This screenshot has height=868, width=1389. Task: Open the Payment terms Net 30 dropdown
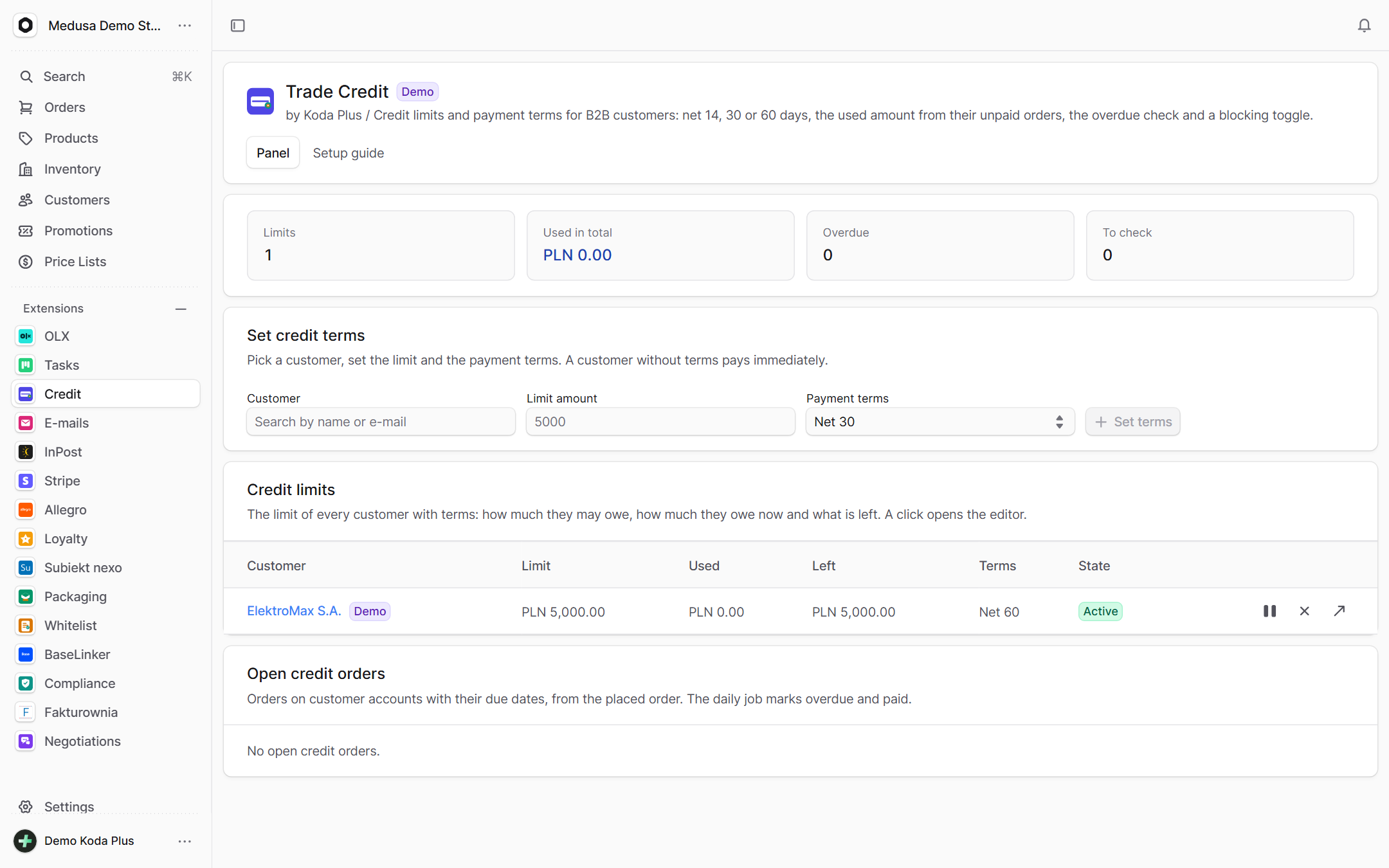(x=940, y=422)
